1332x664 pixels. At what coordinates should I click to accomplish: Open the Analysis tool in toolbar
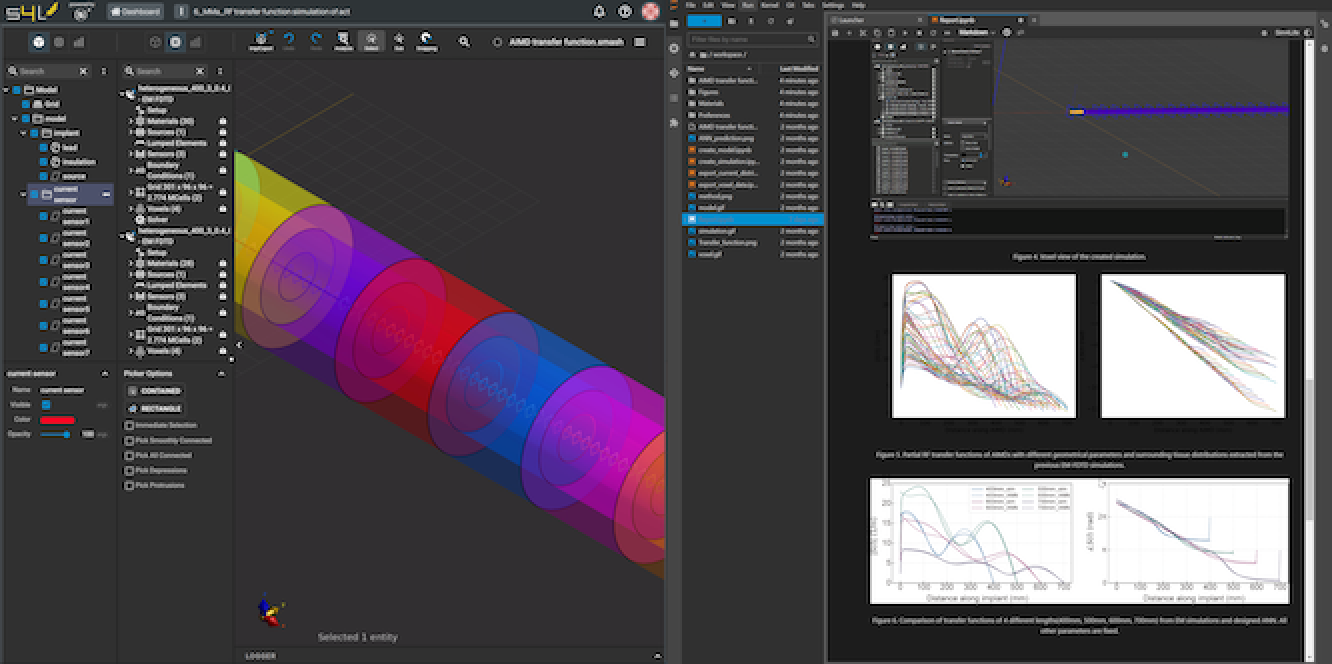(x=343, y=41)
